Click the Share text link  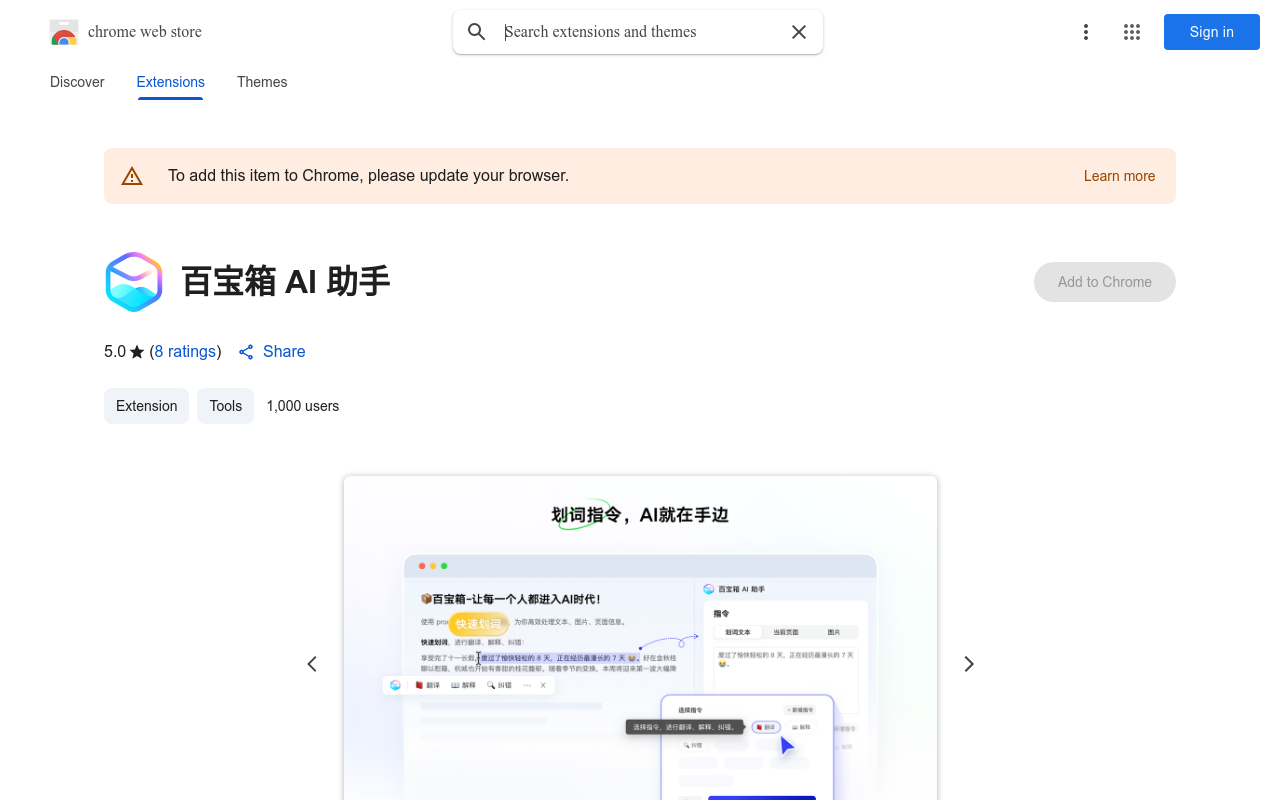click(284, 352)
